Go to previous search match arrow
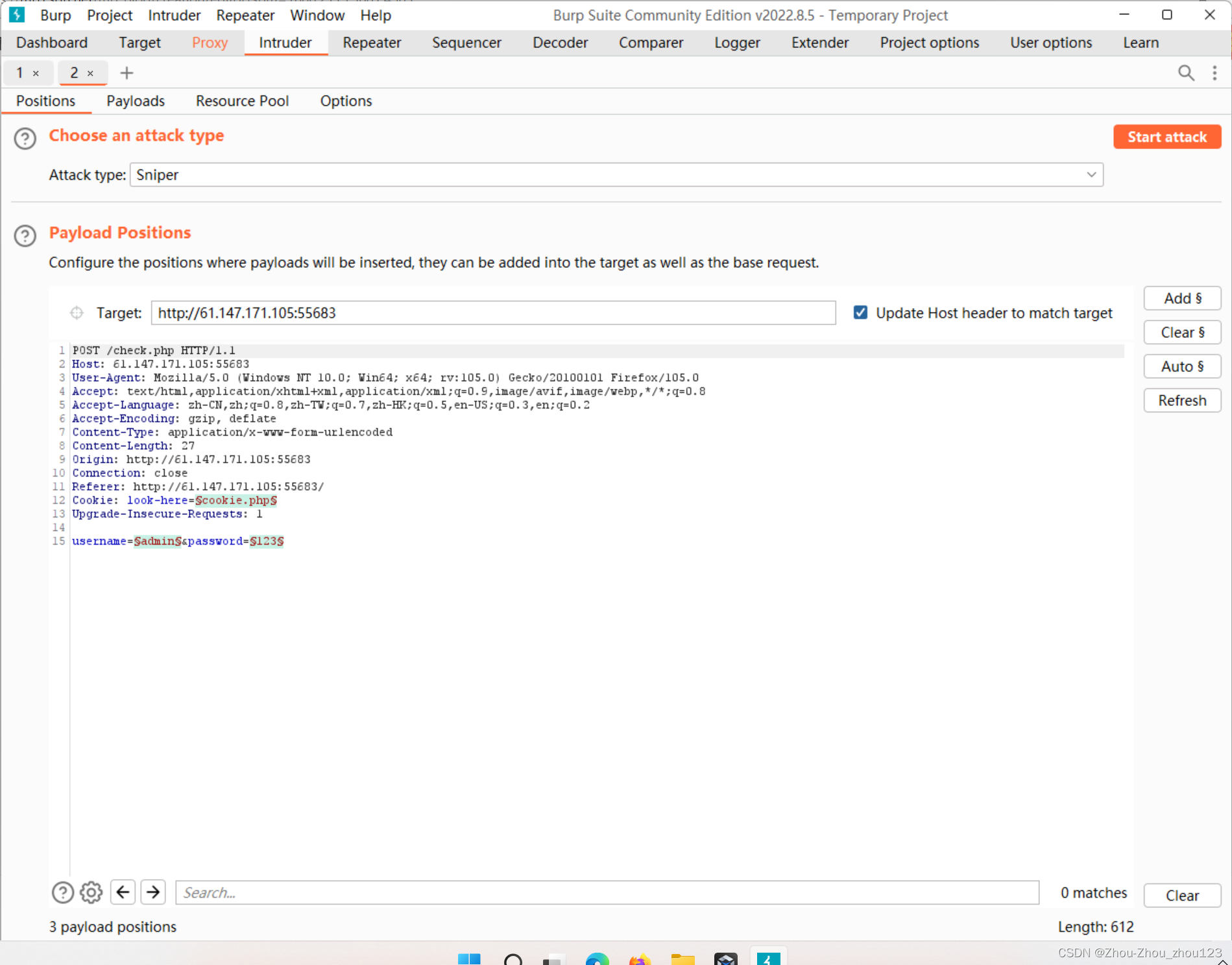 click(x=123, y=892)
